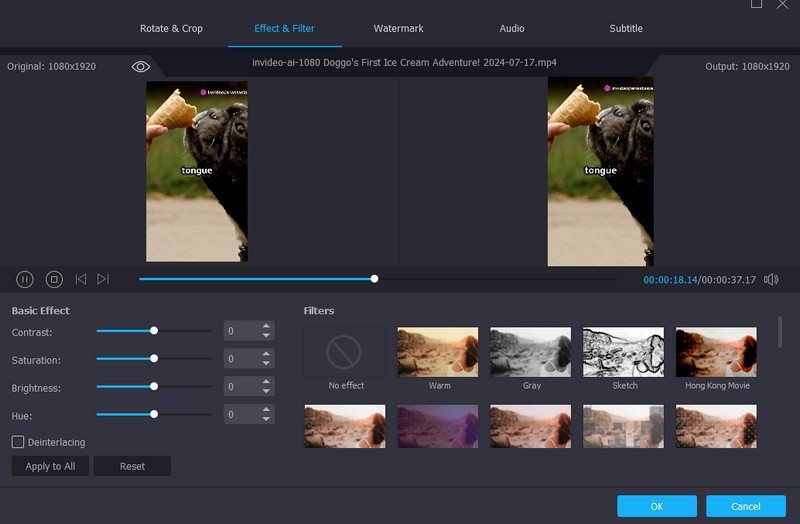800x524 pixels.
Task: Choose the Hong Kong Movie filter
Action: 716,352
